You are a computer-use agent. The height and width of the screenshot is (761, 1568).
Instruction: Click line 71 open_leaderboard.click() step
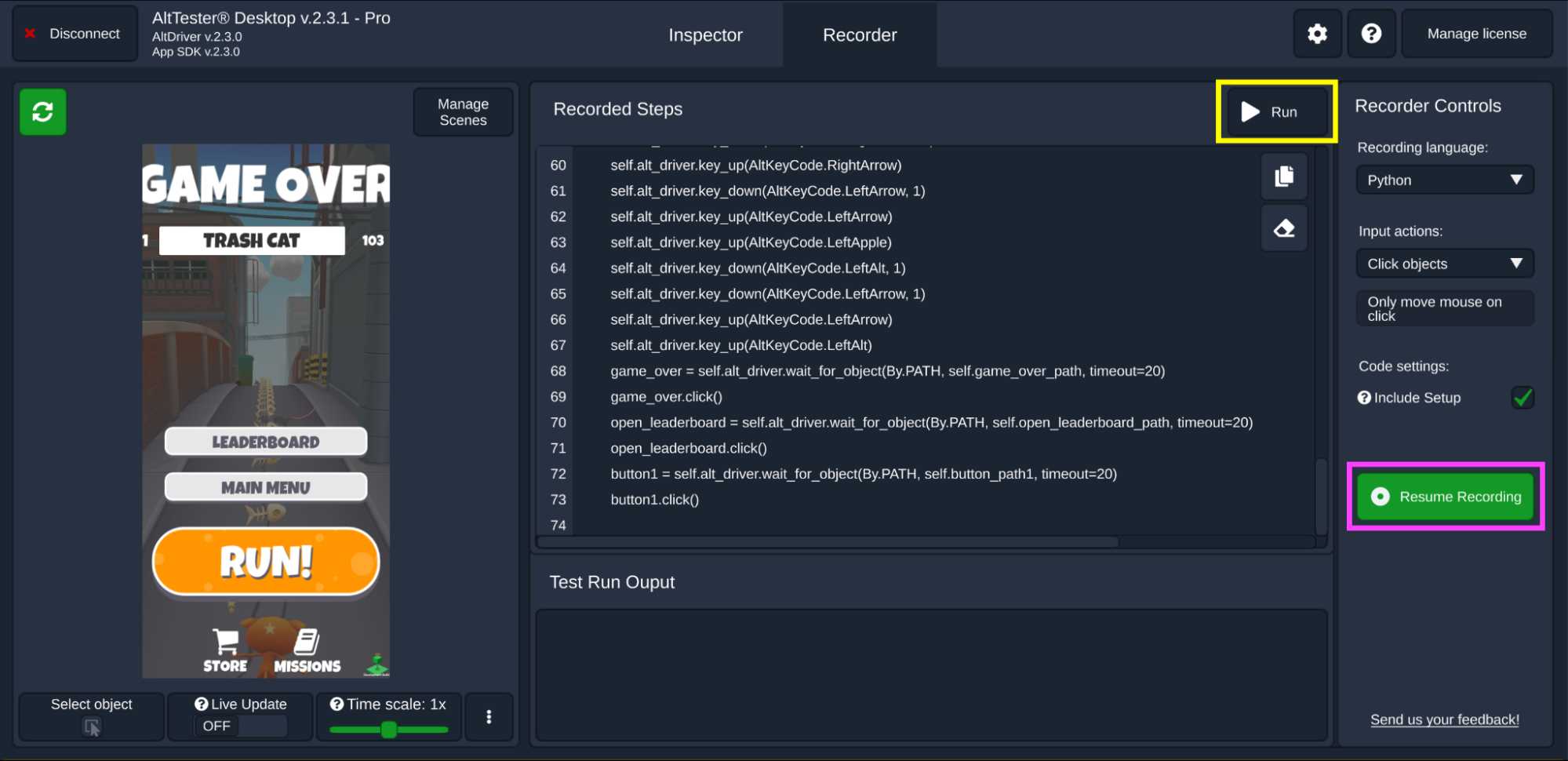(689, 448)
